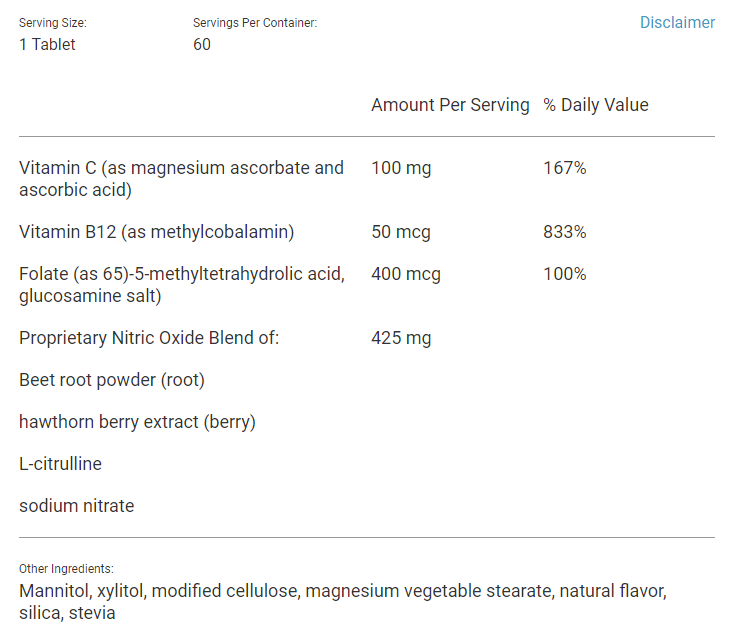Click the 100 mg Vitamin C amount
This screenshot has height=643, width=732.
401,168
